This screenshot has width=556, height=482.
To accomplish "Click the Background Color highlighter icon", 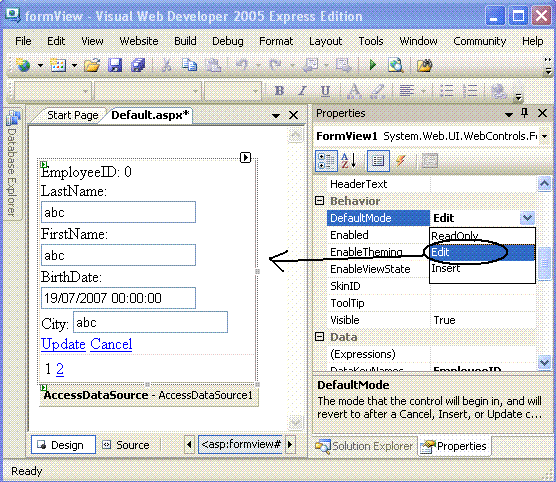I will click(x=377, y=91).
